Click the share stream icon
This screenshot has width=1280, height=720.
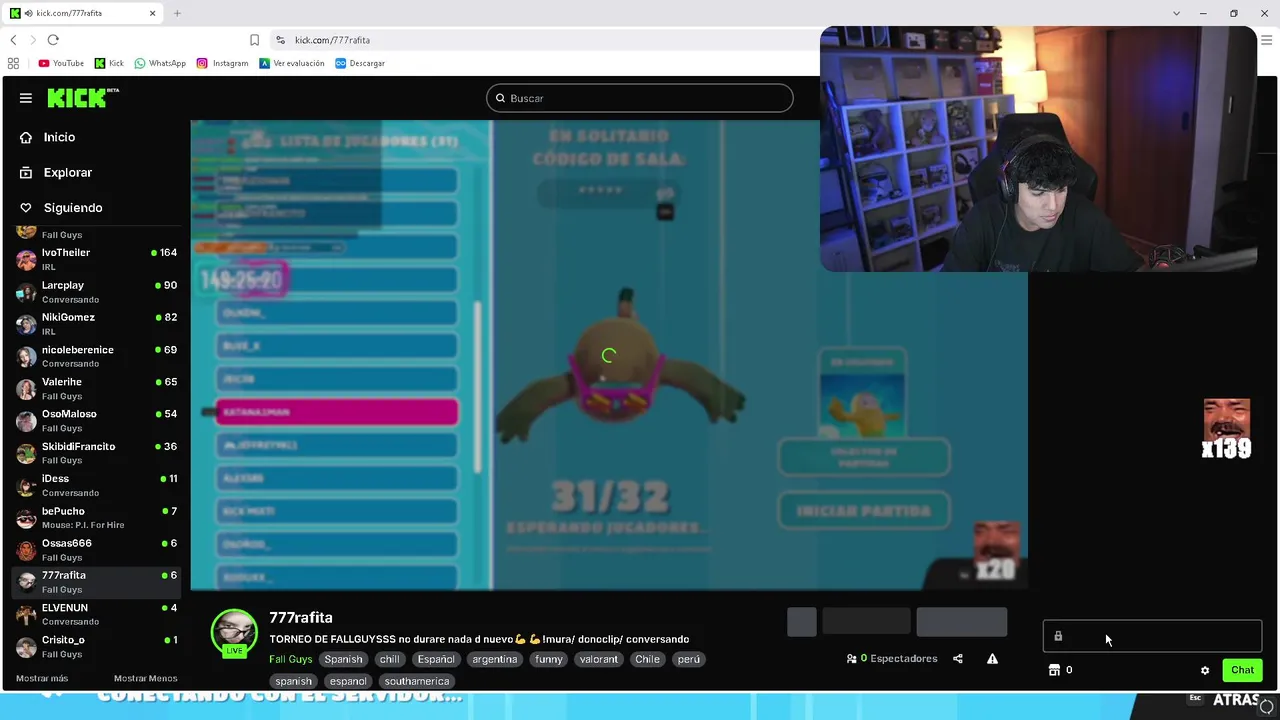[x=958, y=659]
